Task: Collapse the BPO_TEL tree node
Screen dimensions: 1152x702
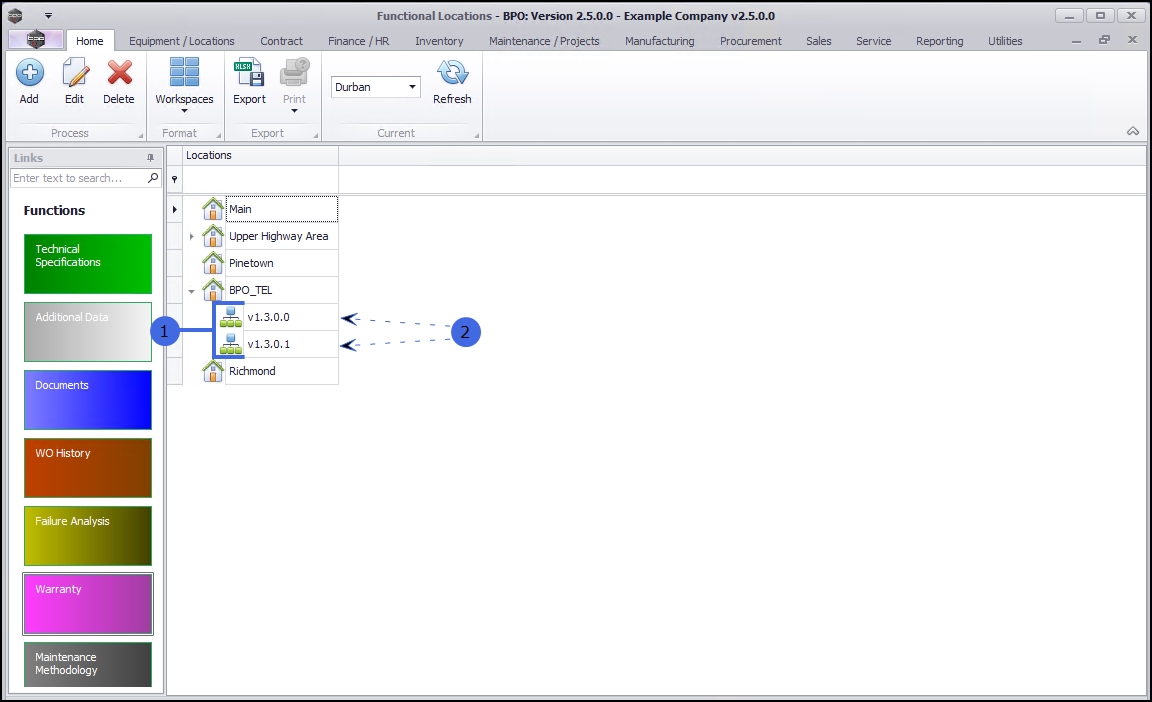Action: tap(191, 292)
